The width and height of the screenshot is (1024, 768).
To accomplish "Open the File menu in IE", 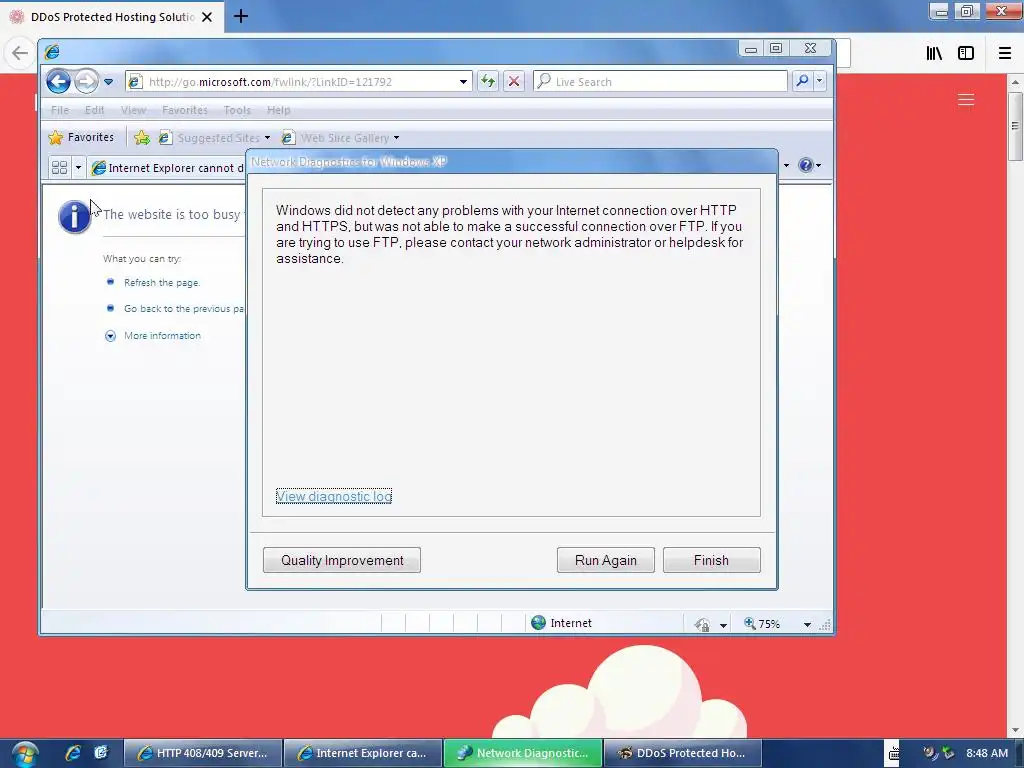I will tap(59, 110).
